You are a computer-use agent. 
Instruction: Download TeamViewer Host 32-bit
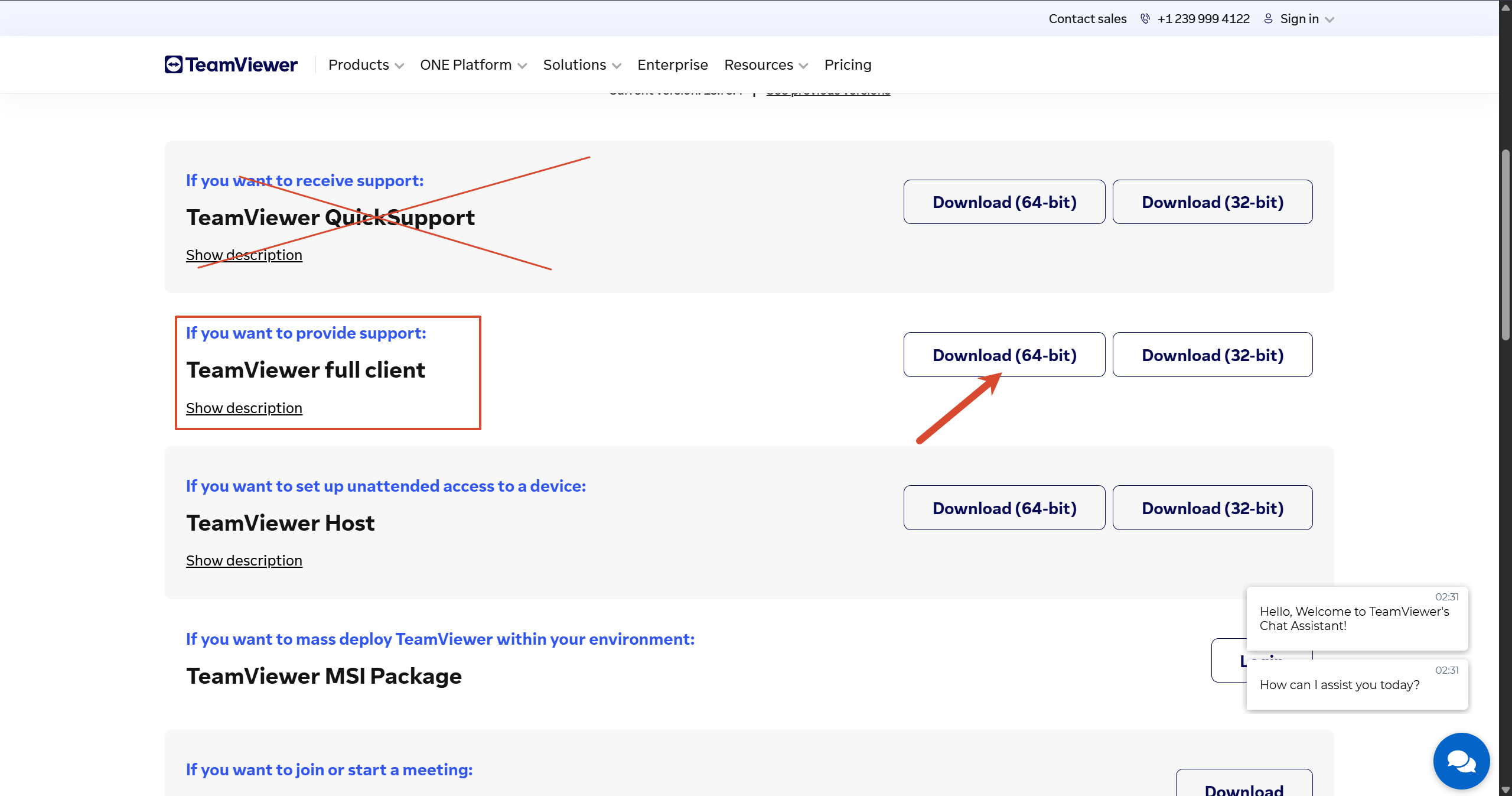(1213, 508)
